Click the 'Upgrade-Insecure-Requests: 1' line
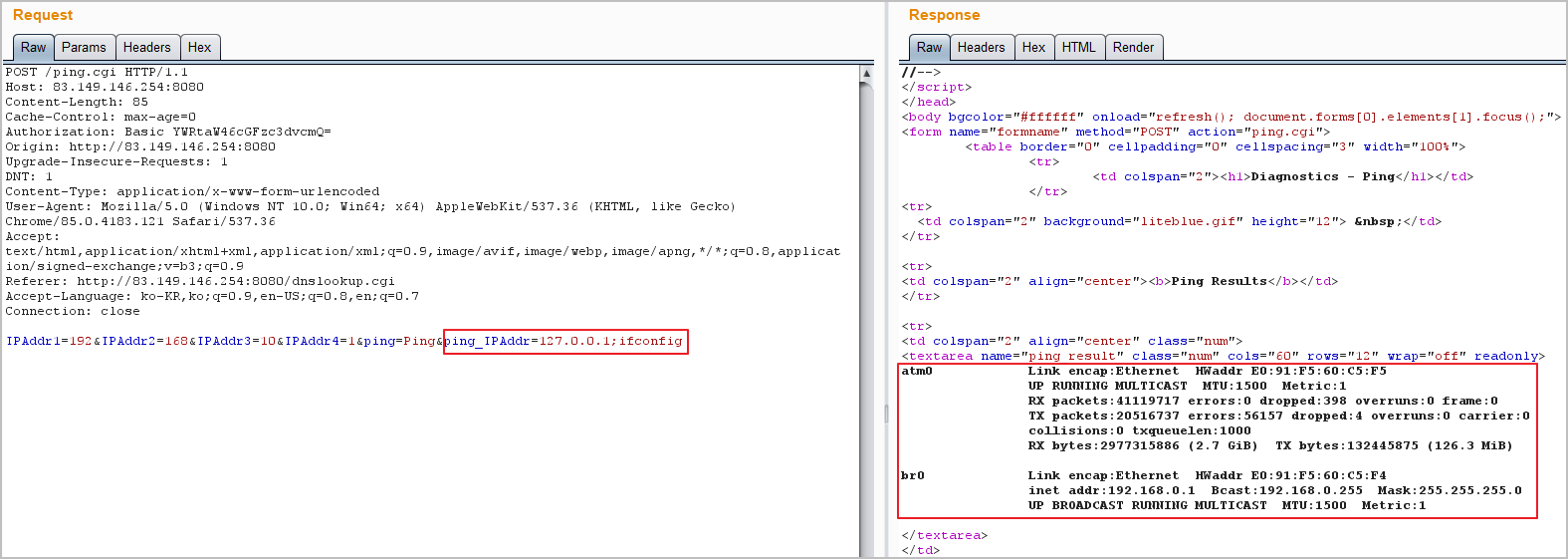1568x559 pixels. click(x=116, y=161)
